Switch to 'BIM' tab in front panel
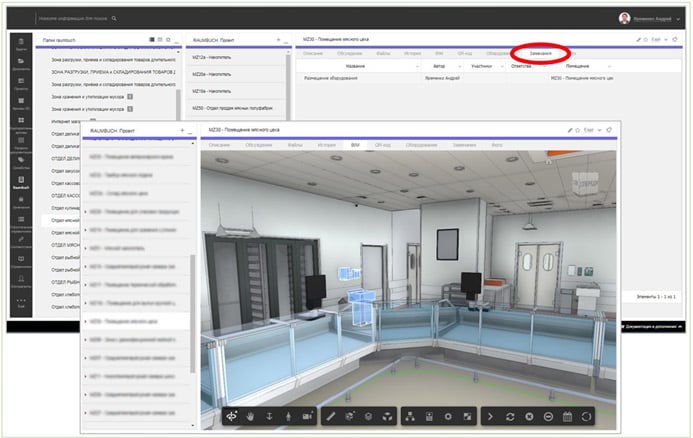 (355, 145)
